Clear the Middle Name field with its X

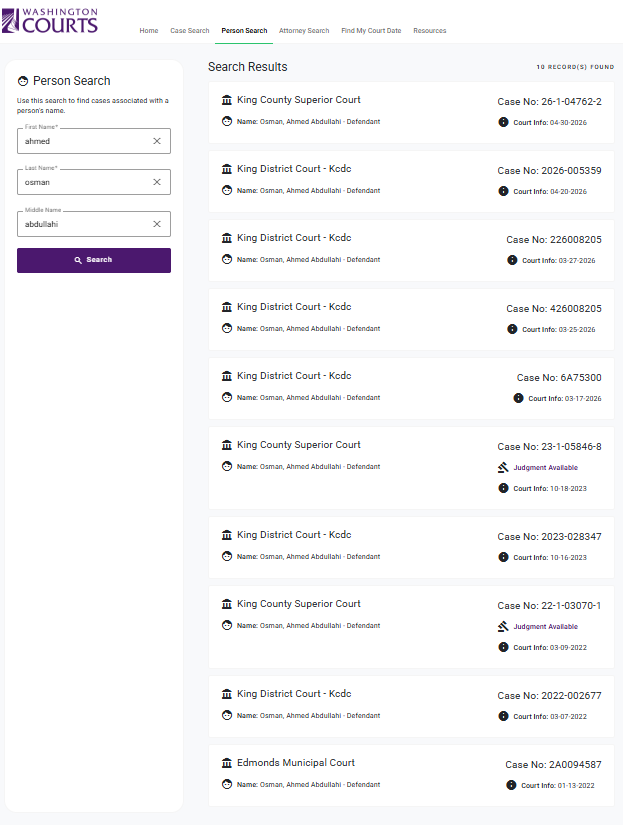157,224
